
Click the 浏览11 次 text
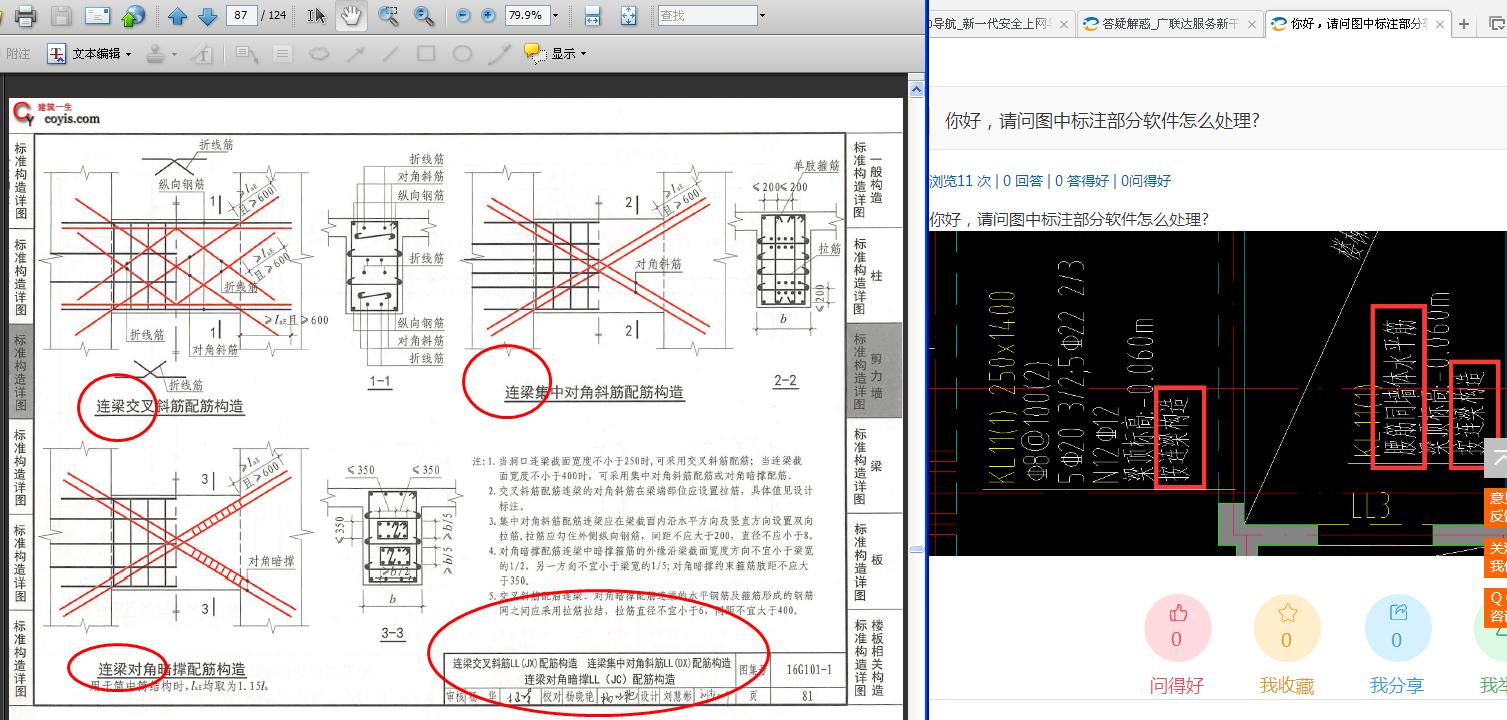[960, 181]
